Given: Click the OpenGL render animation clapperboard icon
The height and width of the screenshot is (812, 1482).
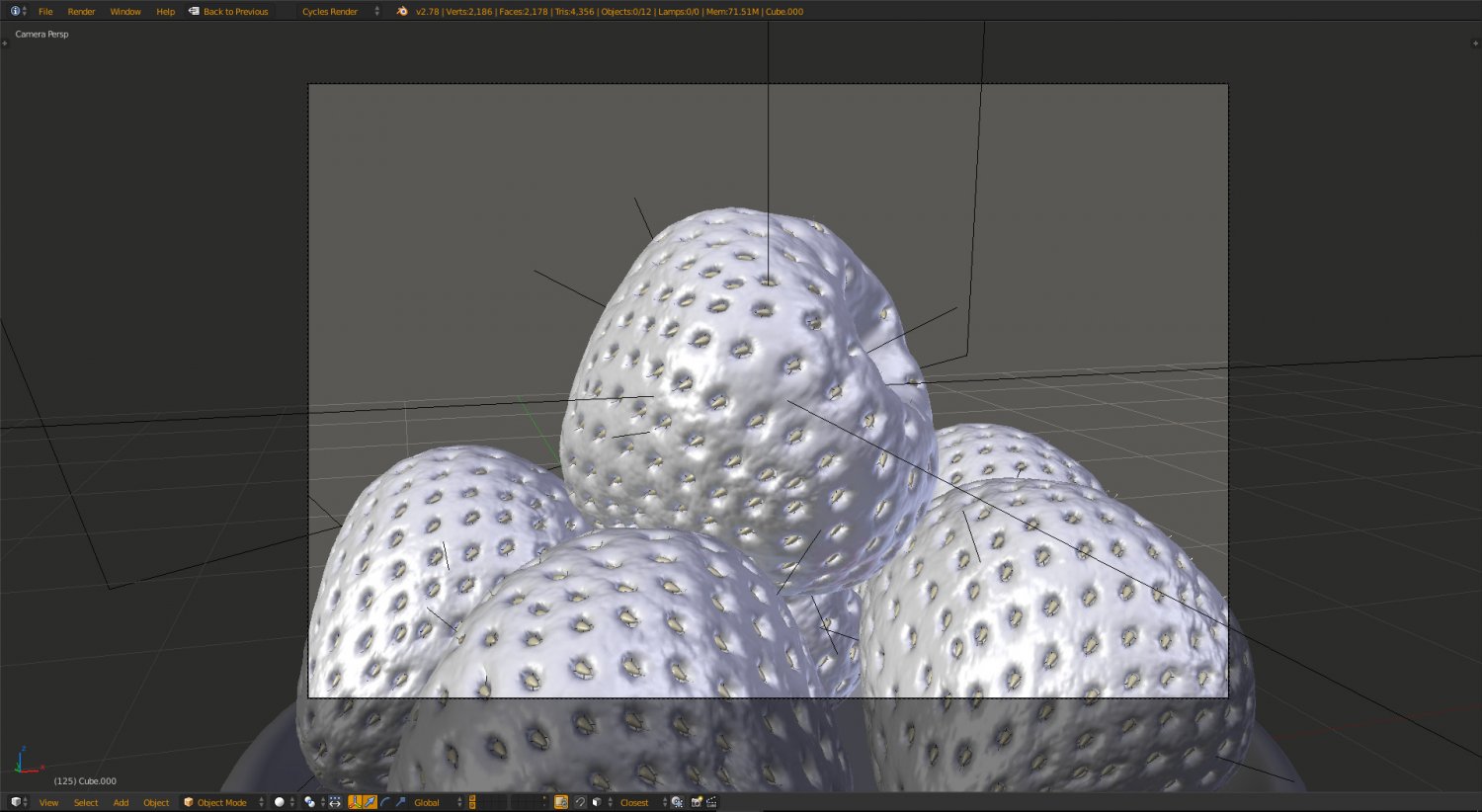Looking at the screenshot, I should point(712,802).
